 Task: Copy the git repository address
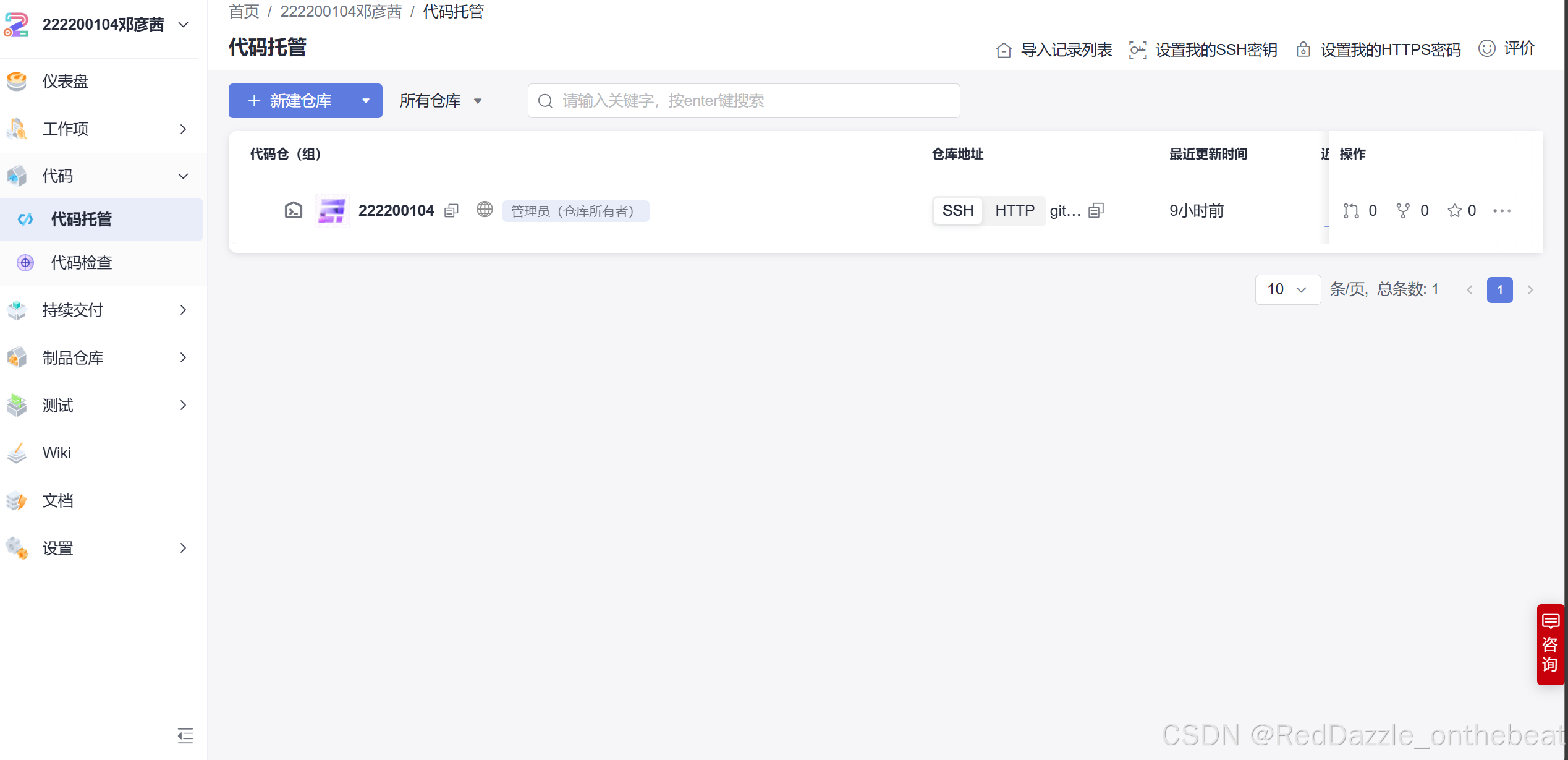1096,211
